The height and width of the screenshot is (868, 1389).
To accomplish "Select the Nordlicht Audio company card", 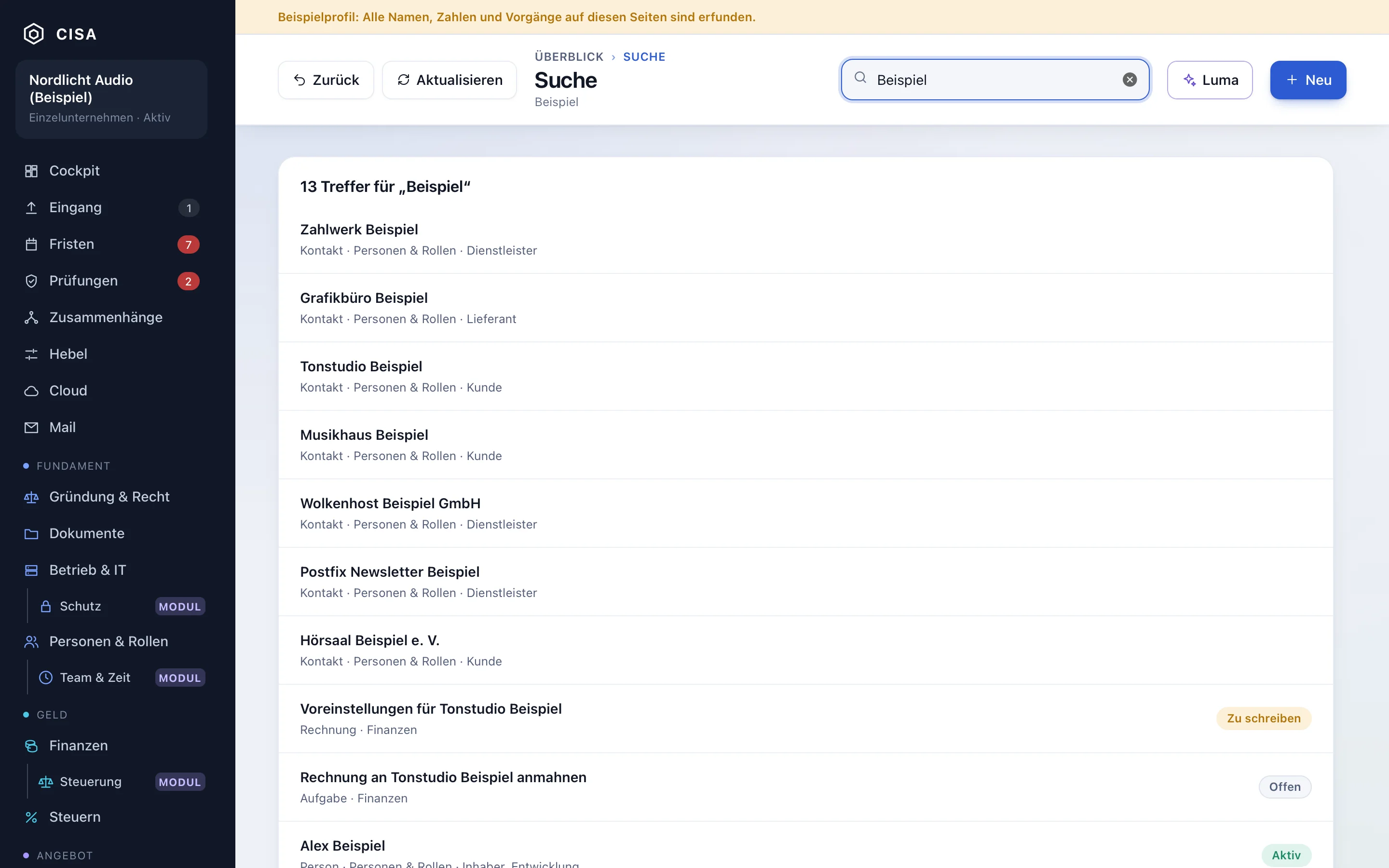I will [x=111, y=99].
